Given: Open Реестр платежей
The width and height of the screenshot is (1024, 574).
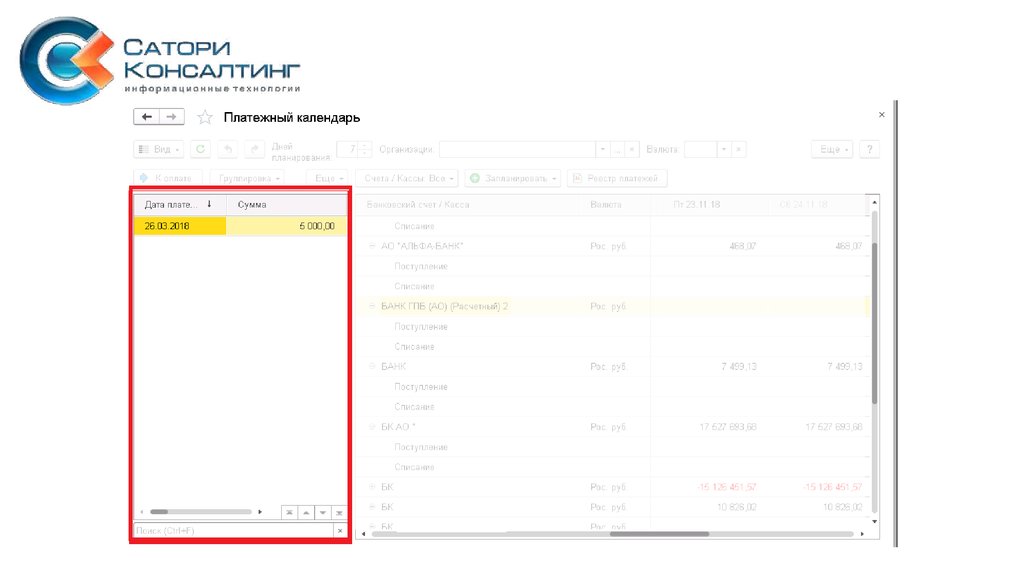Looking at the screenshot, I should coord(616,178).
